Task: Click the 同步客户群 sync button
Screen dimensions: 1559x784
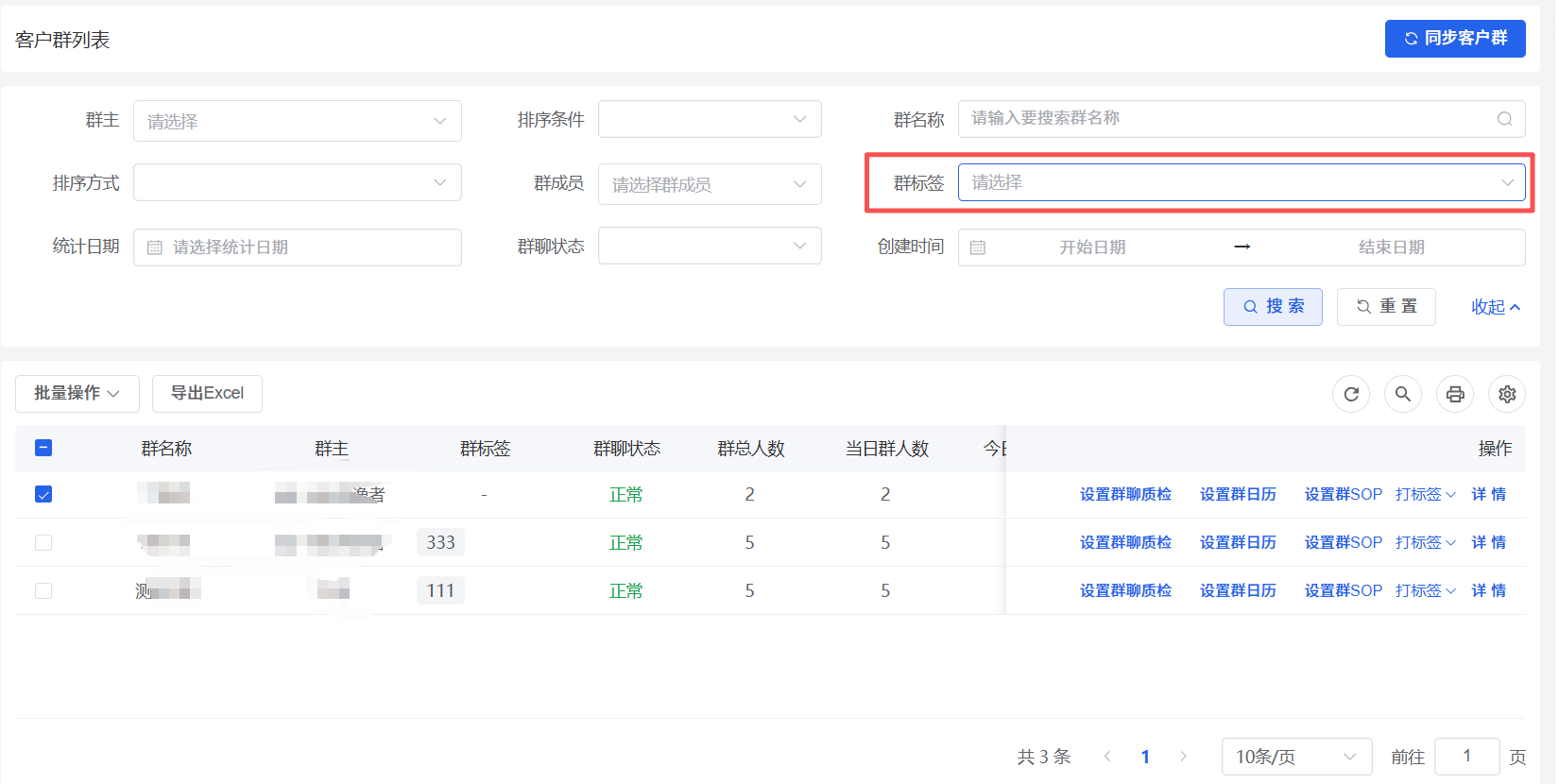Action: (1454, 39)
